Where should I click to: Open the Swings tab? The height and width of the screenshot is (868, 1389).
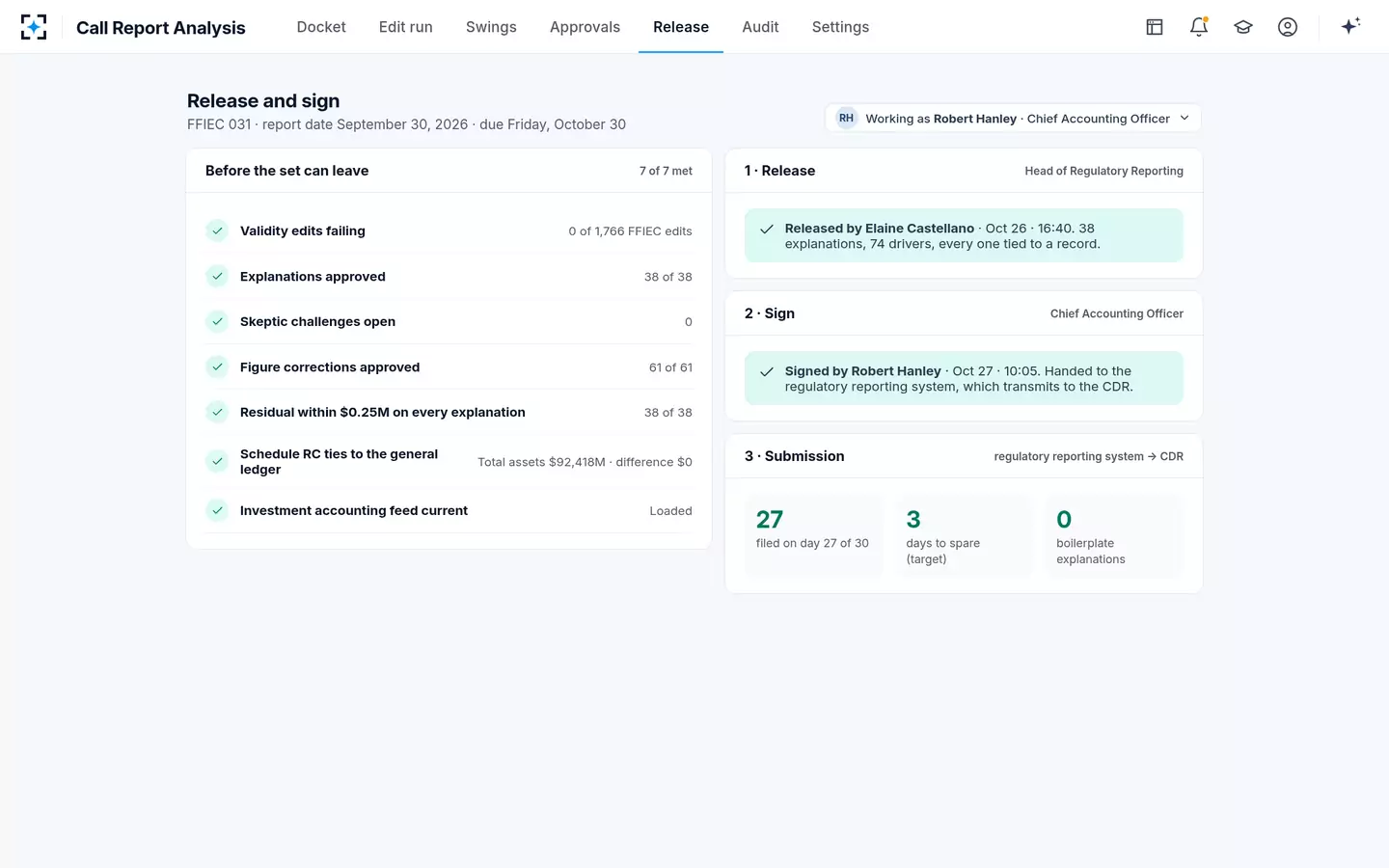click(x=491, y=27)
